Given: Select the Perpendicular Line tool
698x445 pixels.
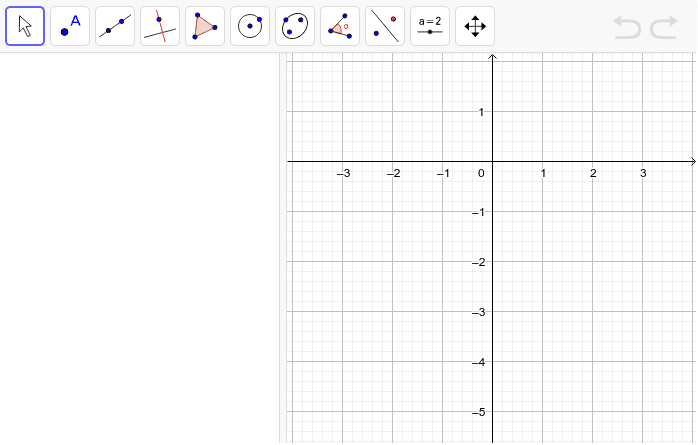Looking at the screenshot, I should 160,26.
